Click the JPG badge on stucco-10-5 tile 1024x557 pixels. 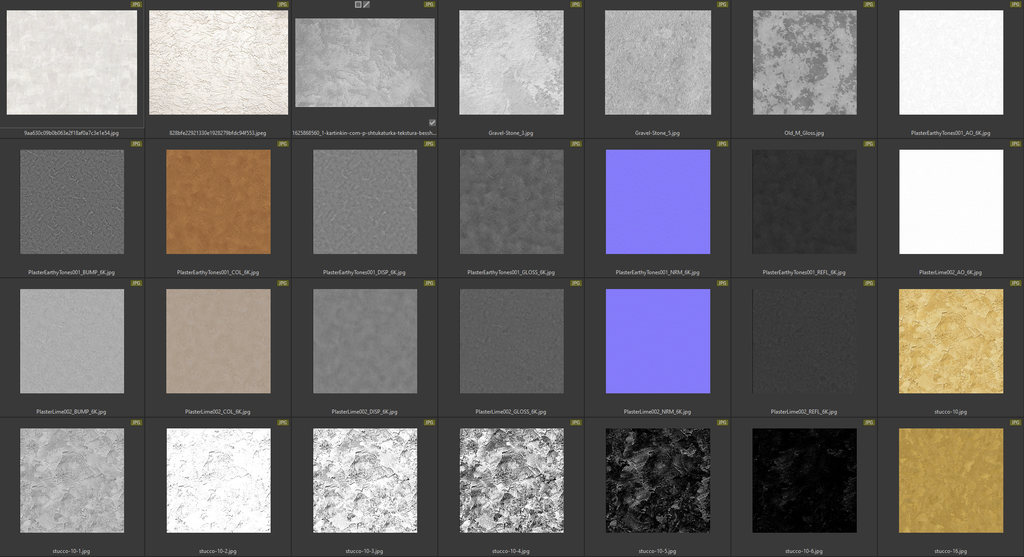tap(722, 423)
